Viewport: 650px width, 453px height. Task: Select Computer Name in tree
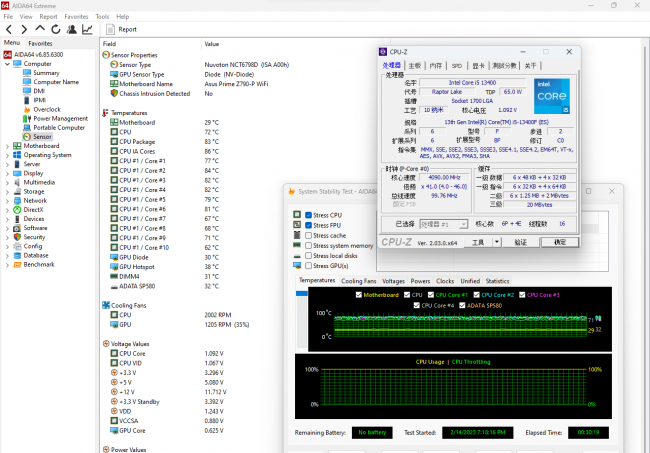(56, 82)
